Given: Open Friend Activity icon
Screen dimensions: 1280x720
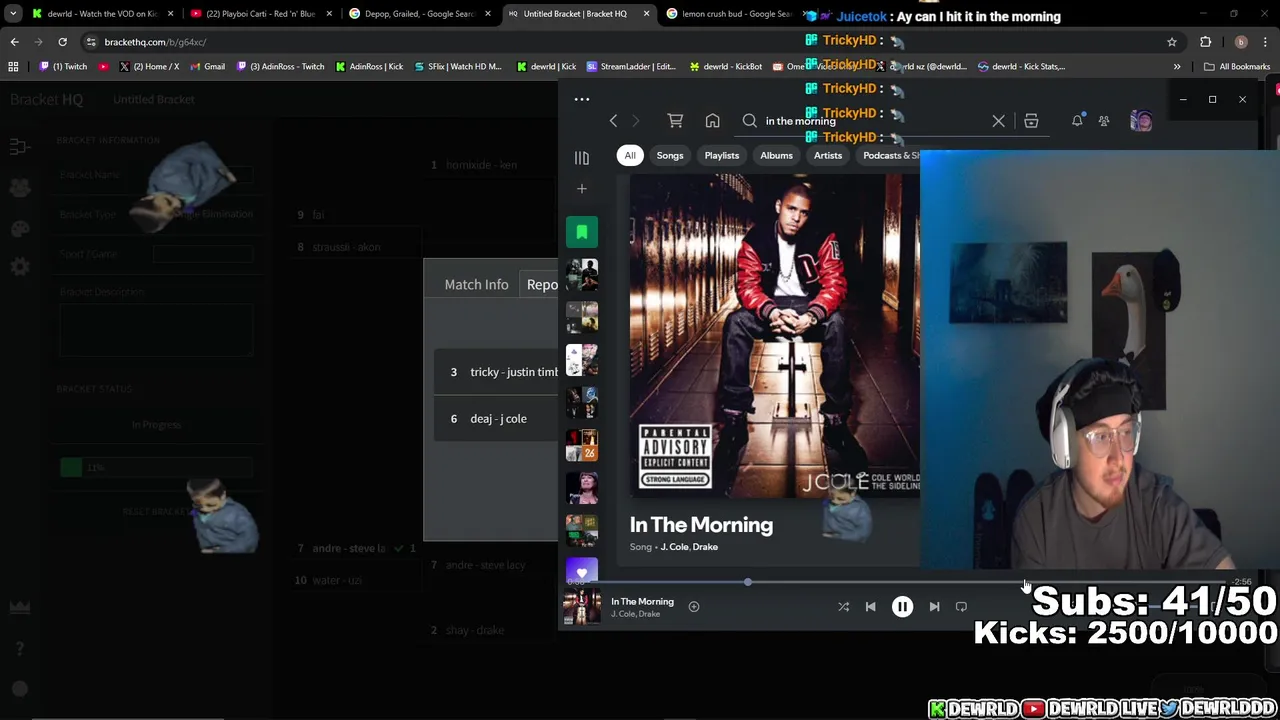Looking at the screenshot, I should [x=1104, y=121].
